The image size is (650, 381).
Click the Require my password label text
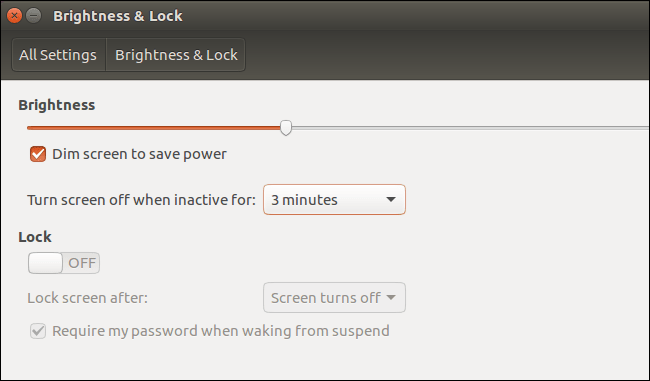point(221,331)
